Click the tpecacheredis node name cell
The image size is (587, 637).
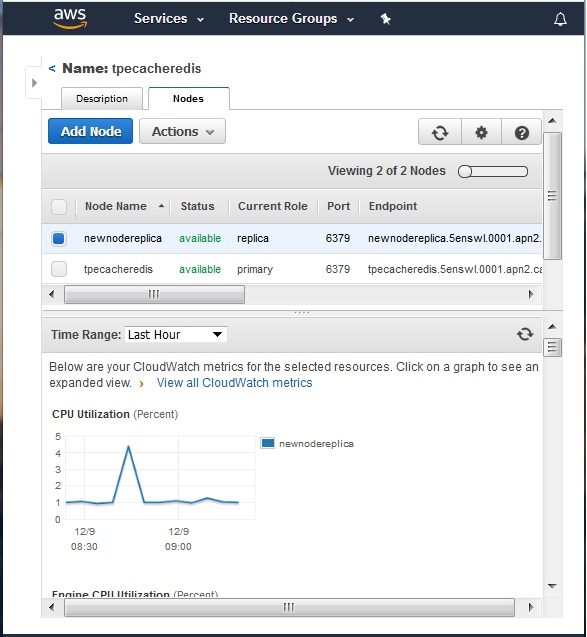(x=118, y=269)
